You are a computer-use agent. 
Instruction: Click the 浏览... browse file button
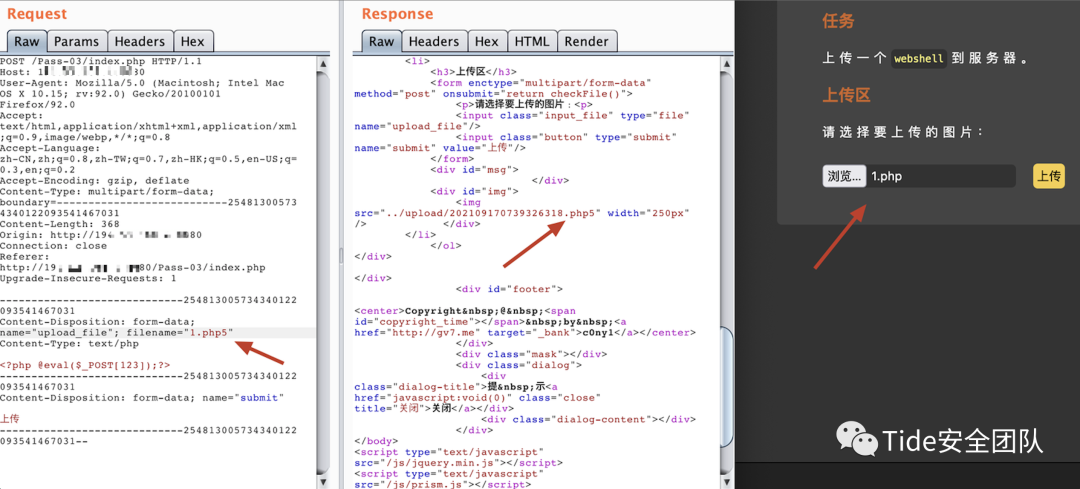click(844, 176)
